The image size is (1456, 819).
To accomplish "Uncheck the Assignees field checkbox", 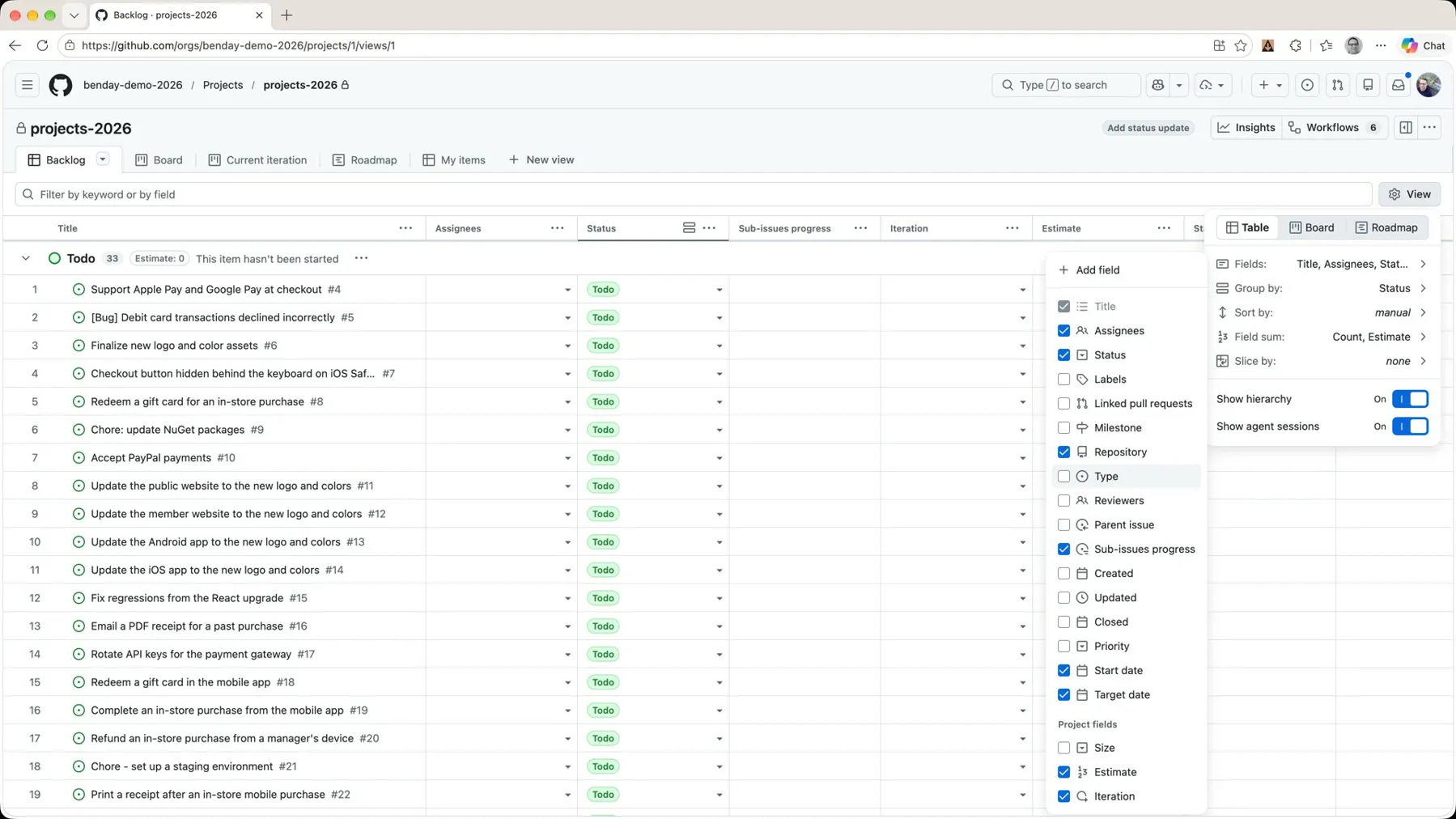I will pyautogui.click(x=1063, y=331).
